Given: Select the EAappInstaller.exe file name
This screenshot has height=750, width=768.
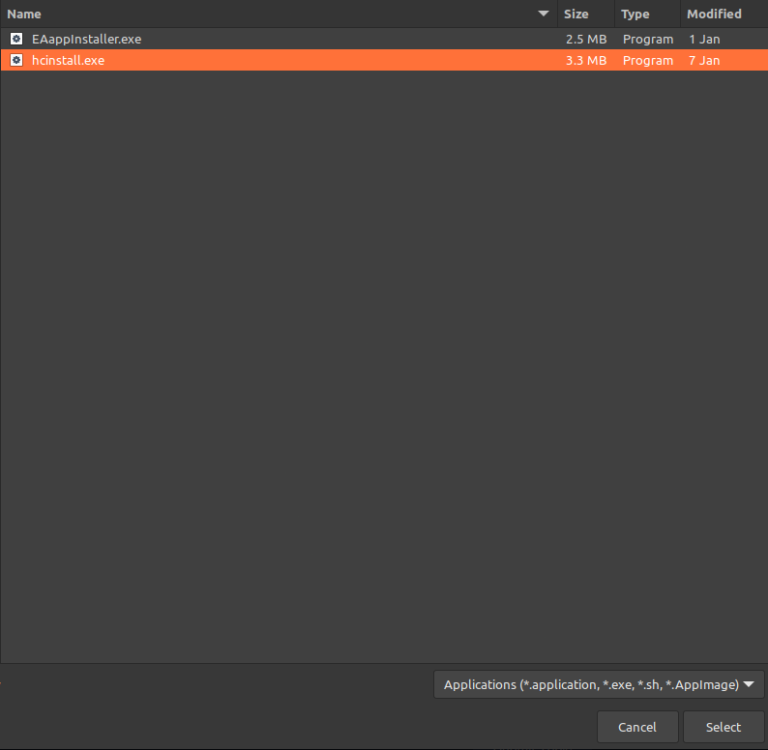Looking at the screenshot, I should tap(86, 39).
